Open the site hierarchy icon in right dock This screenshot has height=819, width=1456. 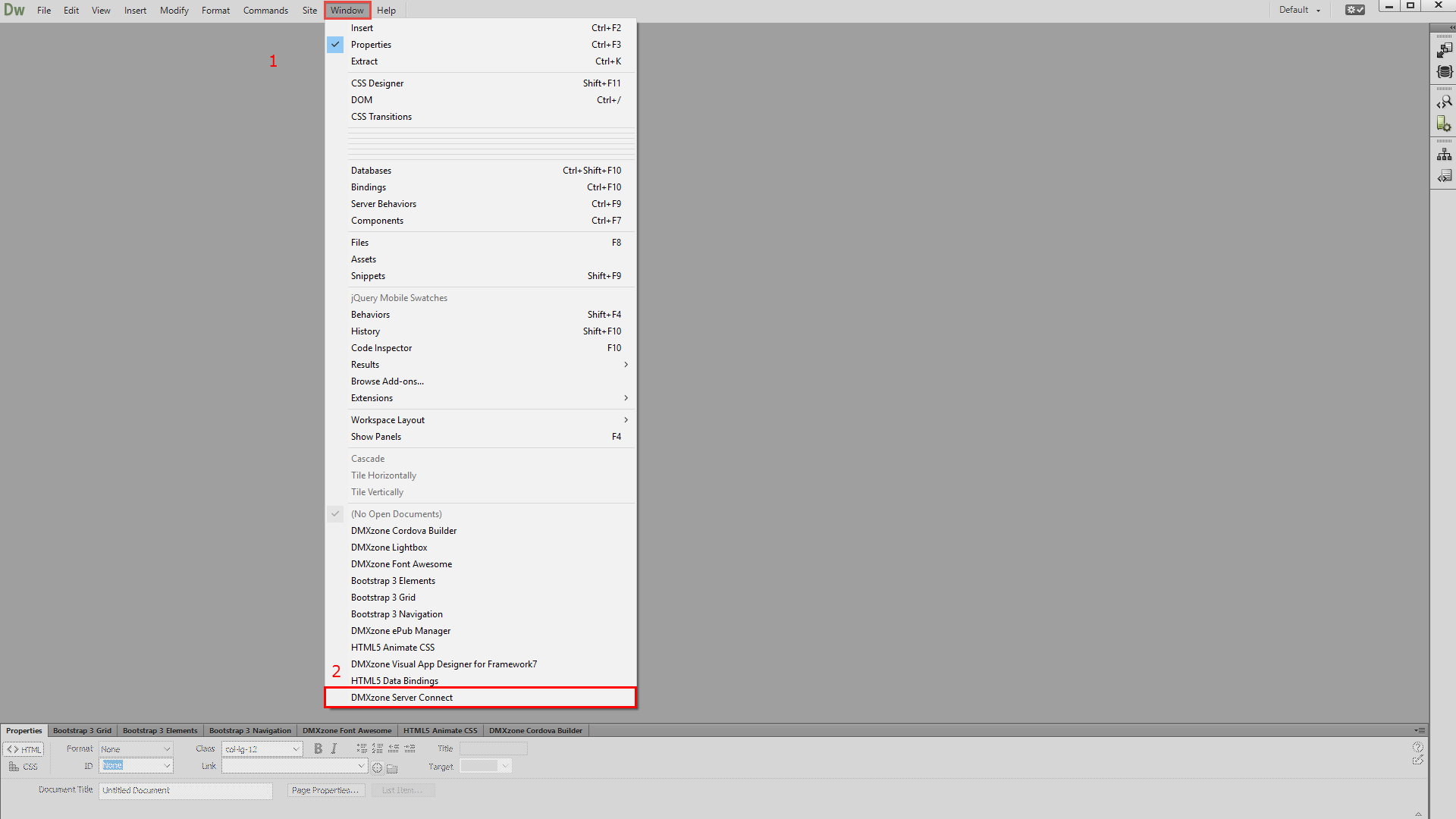click(x=1444, y=155)
